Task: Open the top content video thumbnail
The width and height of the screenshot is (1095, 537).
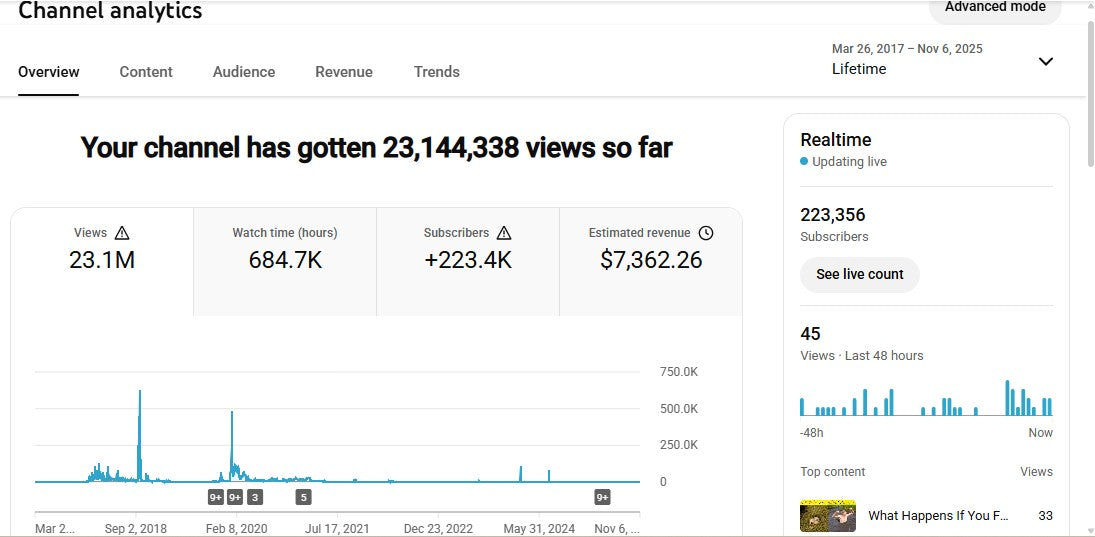Action: click(827, 515)
